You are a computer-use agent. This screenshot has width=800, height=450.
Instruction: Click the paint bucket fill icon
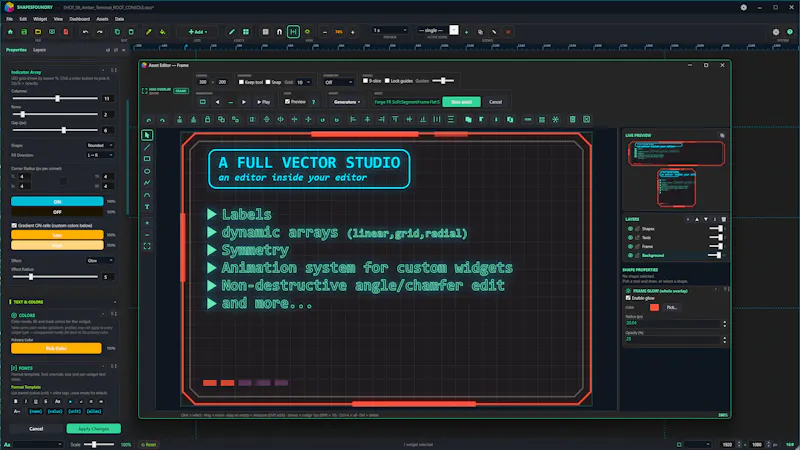click(x=163, y=32)
